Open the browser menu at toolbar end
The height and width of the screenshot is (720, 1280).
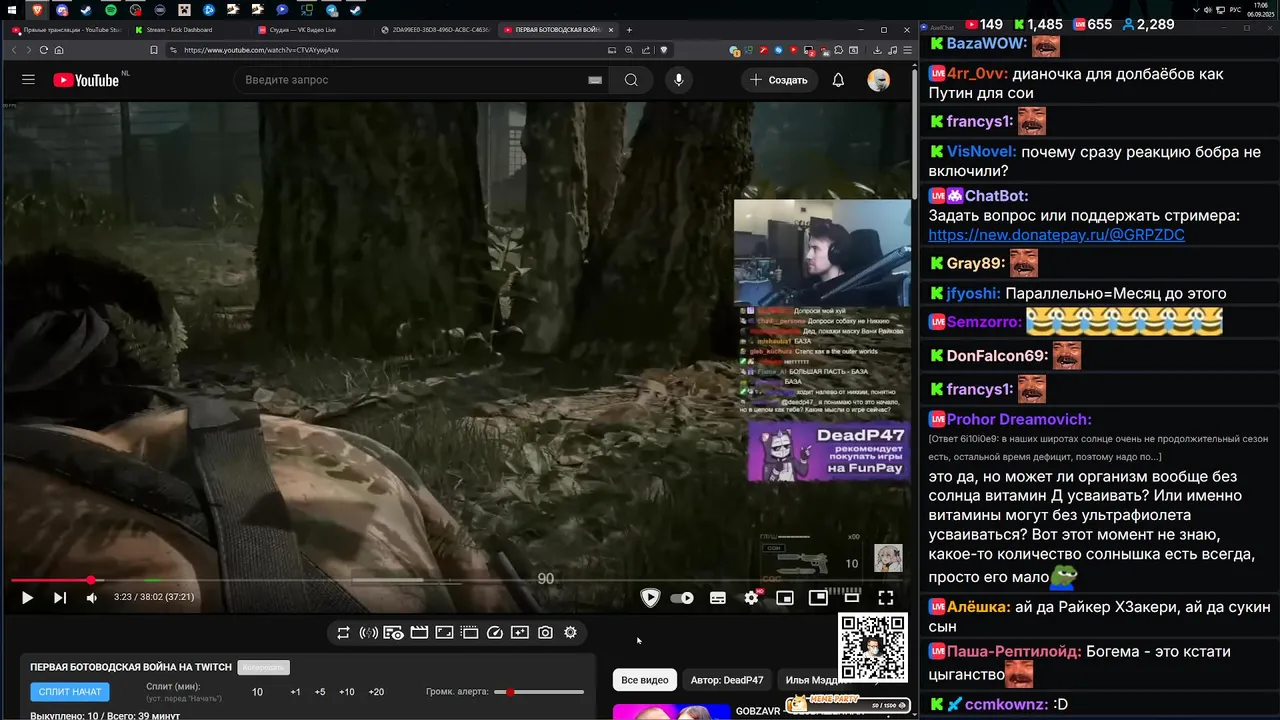(x=907, y=50)
